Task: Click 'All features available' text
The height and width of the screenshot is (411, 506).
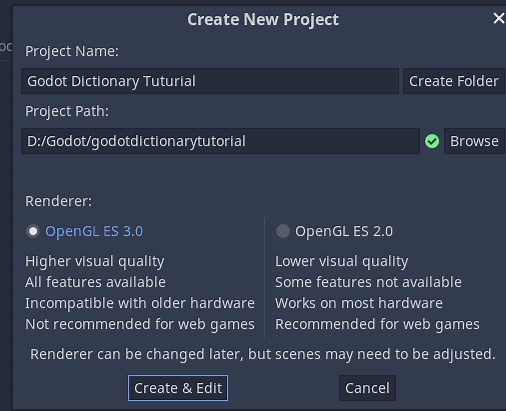Action: pyautogui.click(x=95, y=282)
